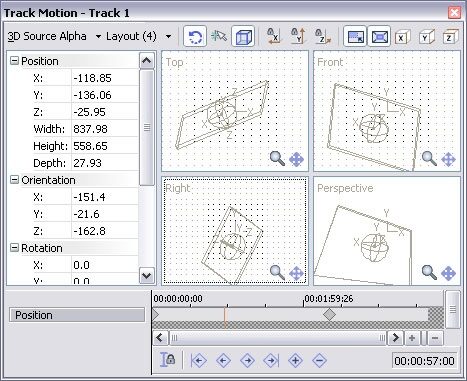Collapse the Orientation property group
The image size is (467, 381).
coord(14,180)
